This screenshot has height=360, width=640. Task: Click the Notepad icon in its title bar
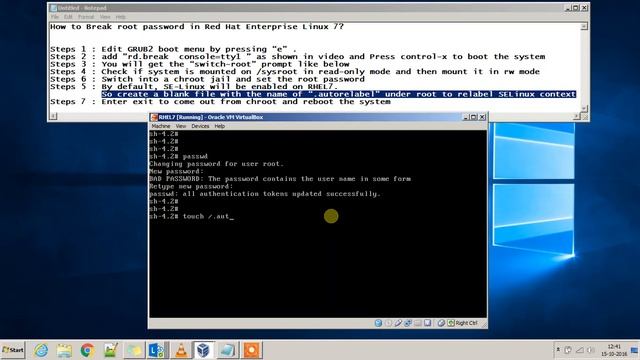click(x=53, y=8)
